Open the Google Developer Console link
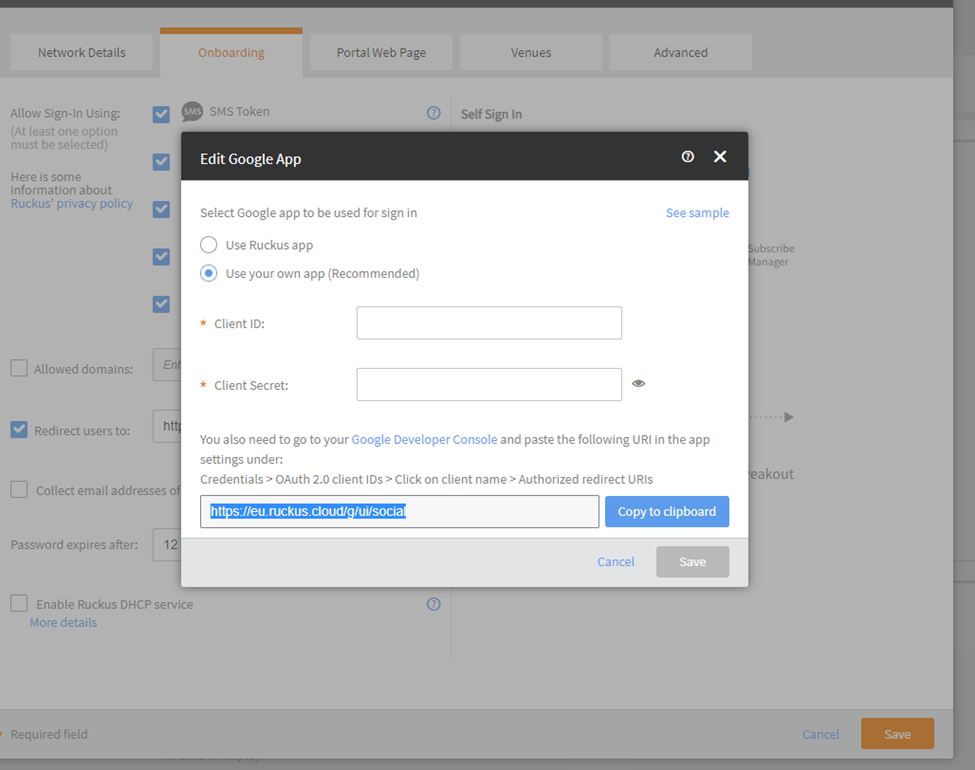Viewport: 975px width, 770px height. [424, 440]
